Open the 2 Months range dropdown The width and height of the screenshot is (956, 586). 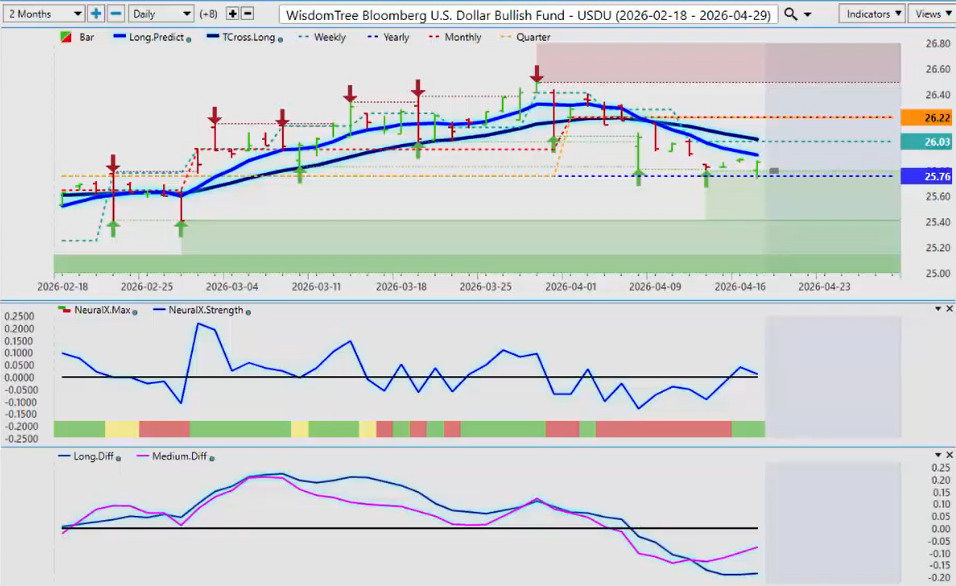(x=43, y=14)
